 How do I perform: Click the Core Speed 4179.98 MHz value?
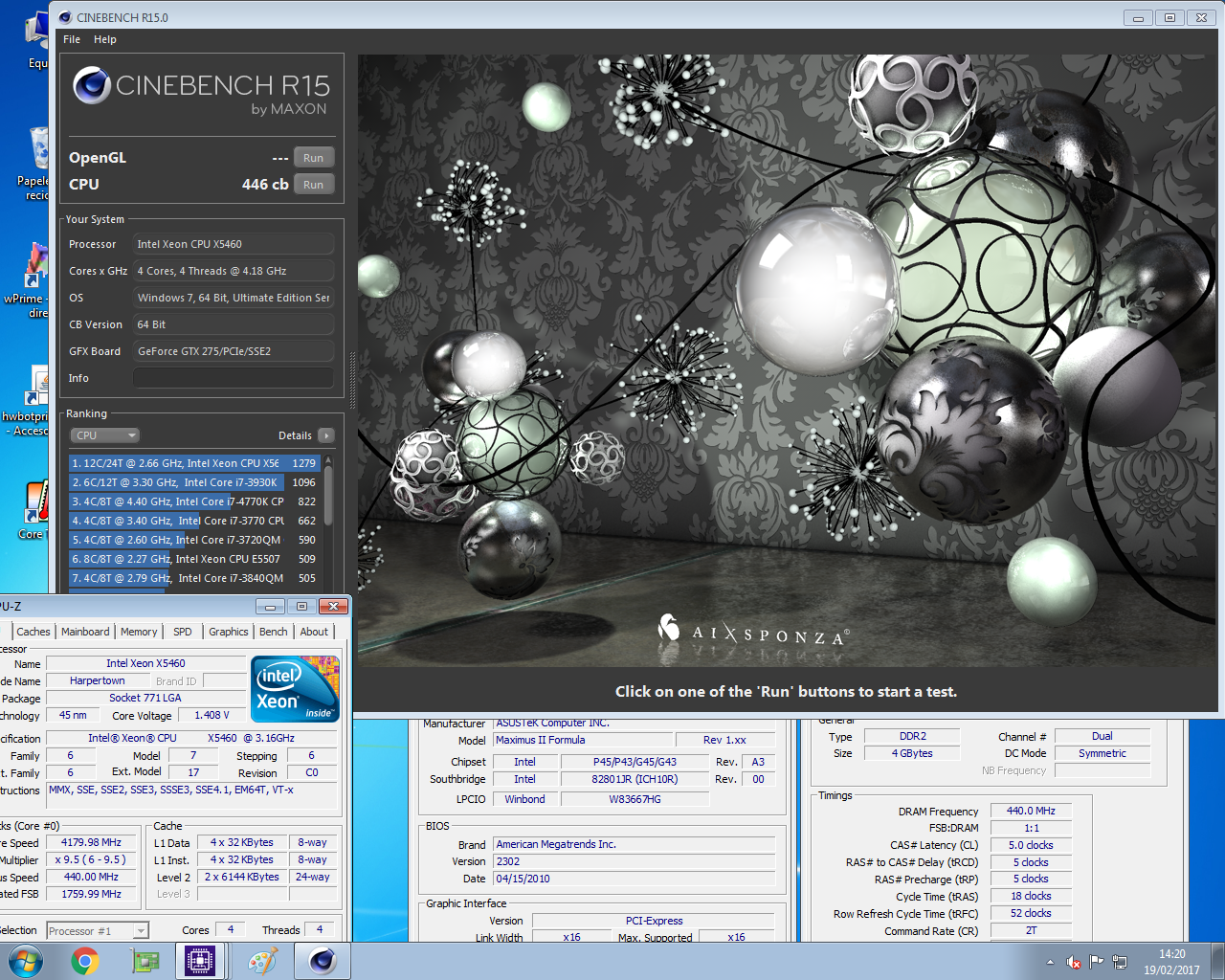pos(91,842)
